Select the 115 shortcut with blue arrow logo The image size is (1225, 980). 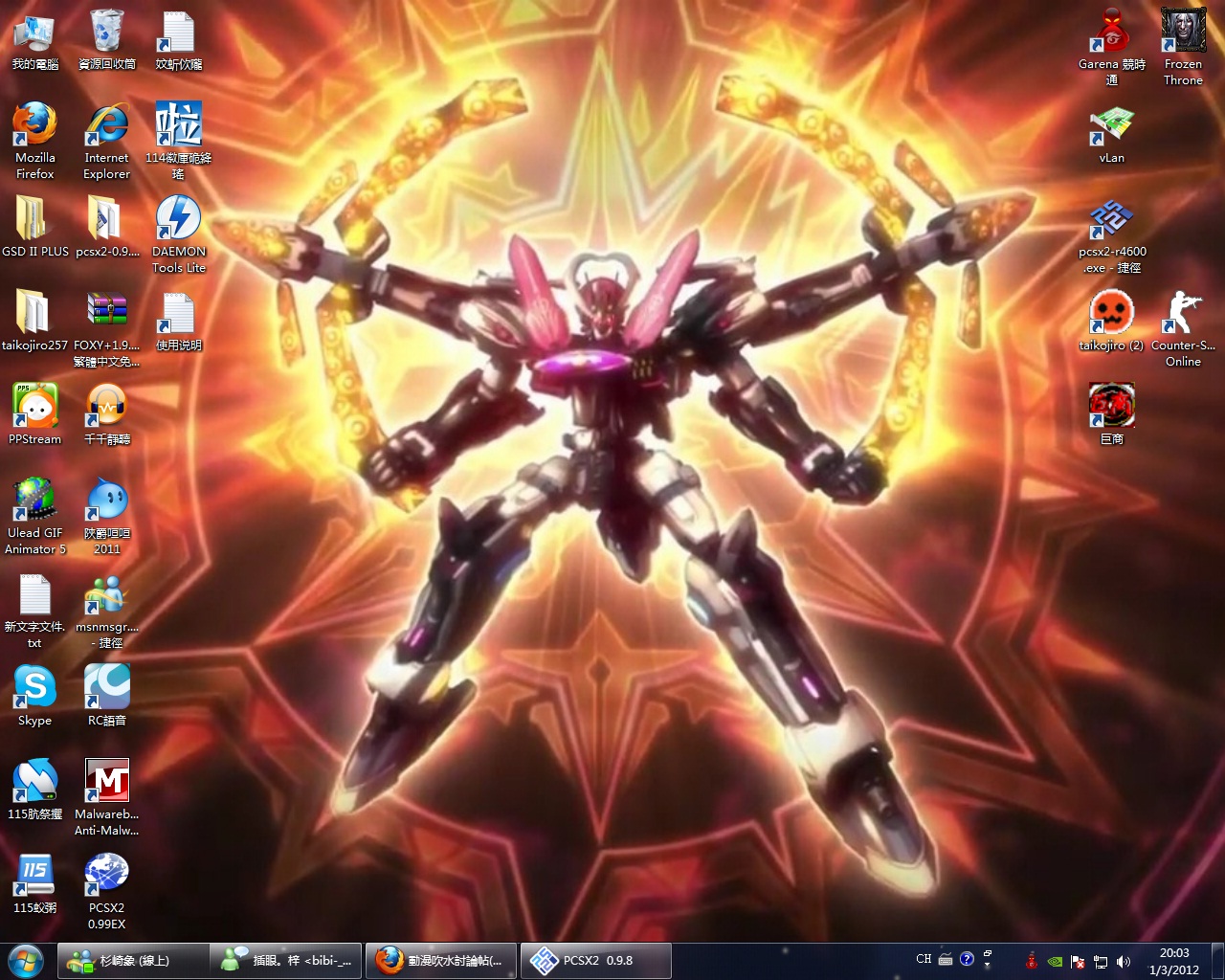[35, 790]
